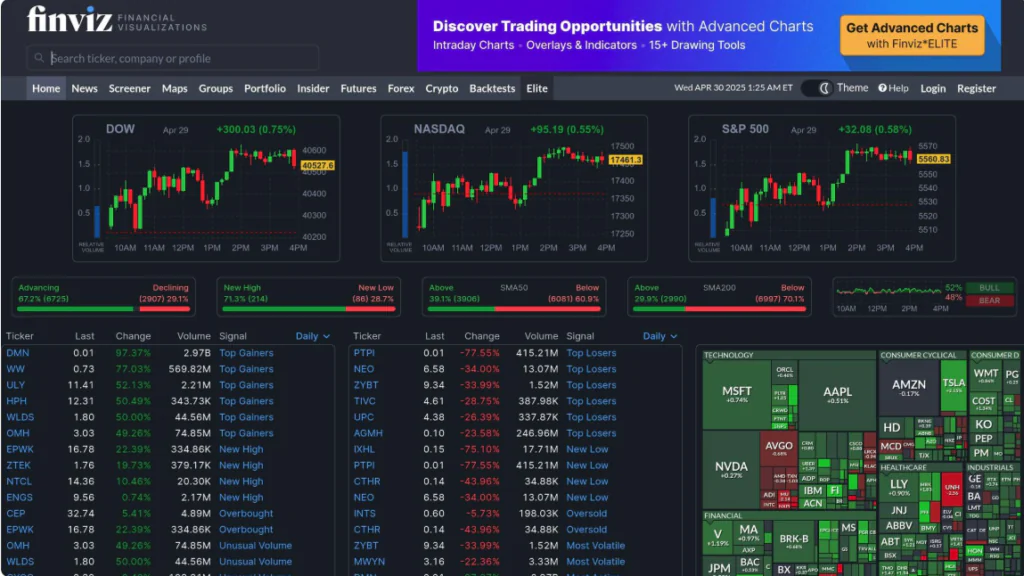Open the DMN ticker link
Image resolution: width=1024 pixels, height=576 pixels.
click(18, 353)
